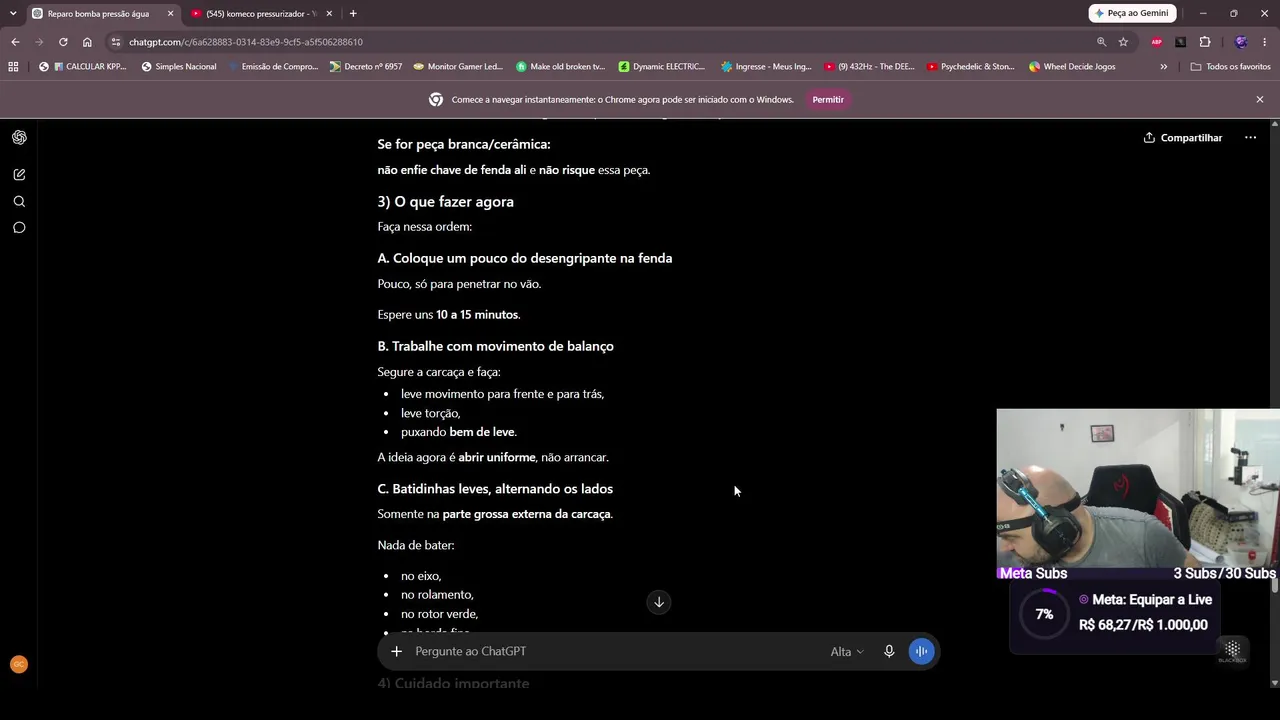Image resolution: width=1280 pixels, height=720 pixels.
Task: Show more bookmarks with the double chevron
Action: pos(1163,67)
